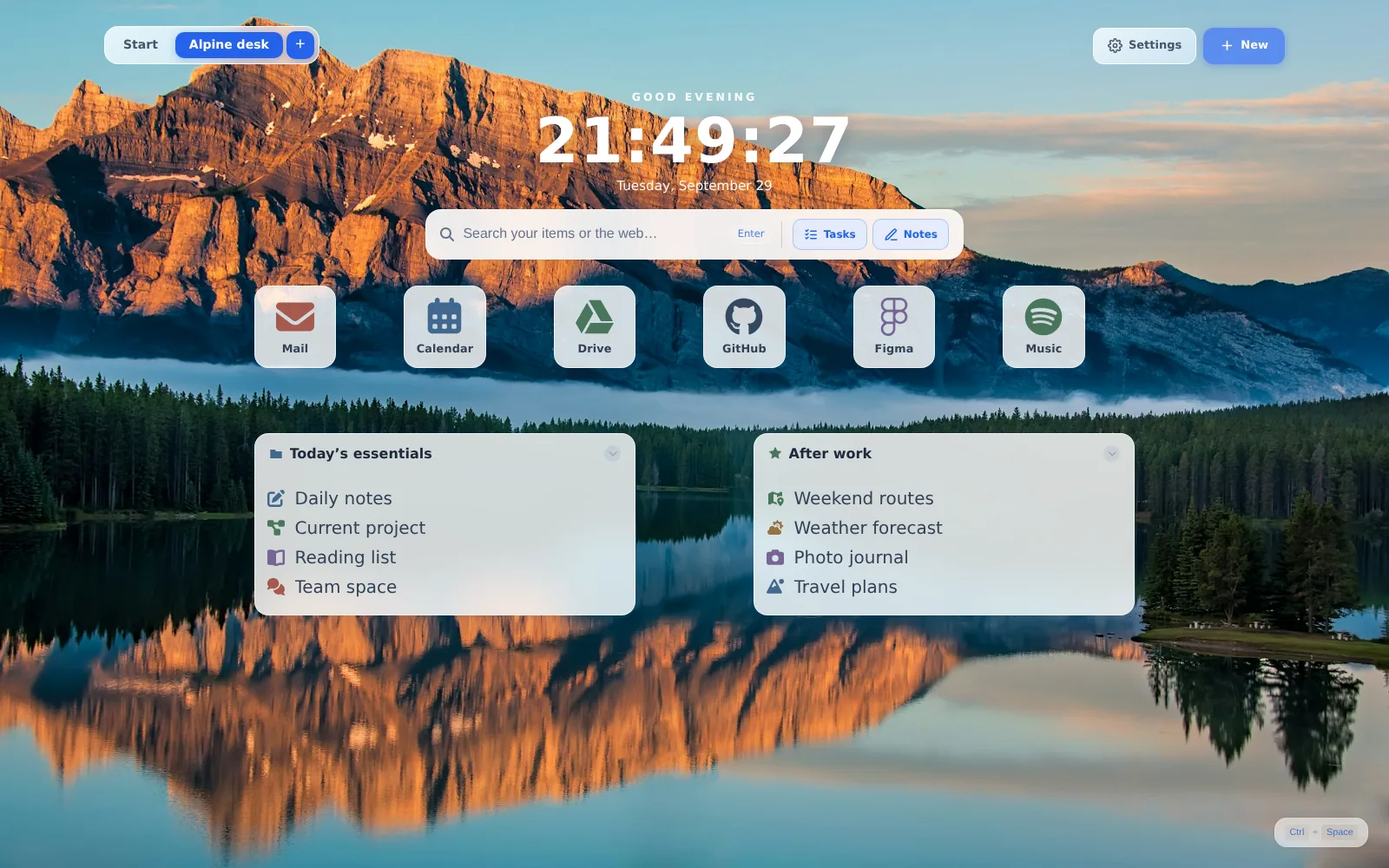Open Settings
This screenshot has height=868, width=1389.
click(x=1144, y=45)
